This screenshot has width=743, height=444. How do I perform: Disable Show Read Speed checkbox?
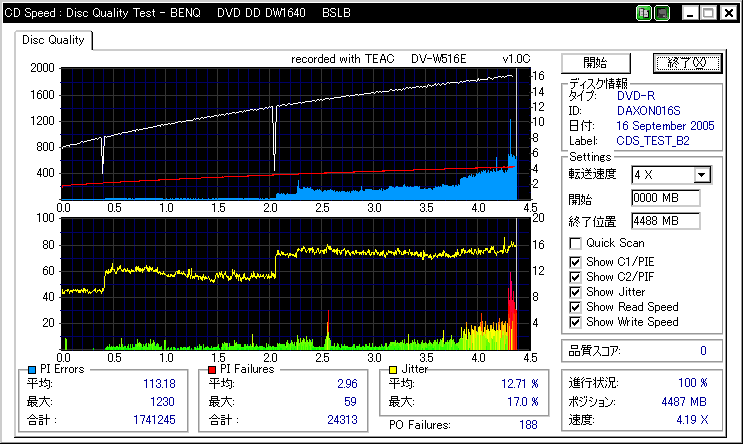(x=575, y=307)
